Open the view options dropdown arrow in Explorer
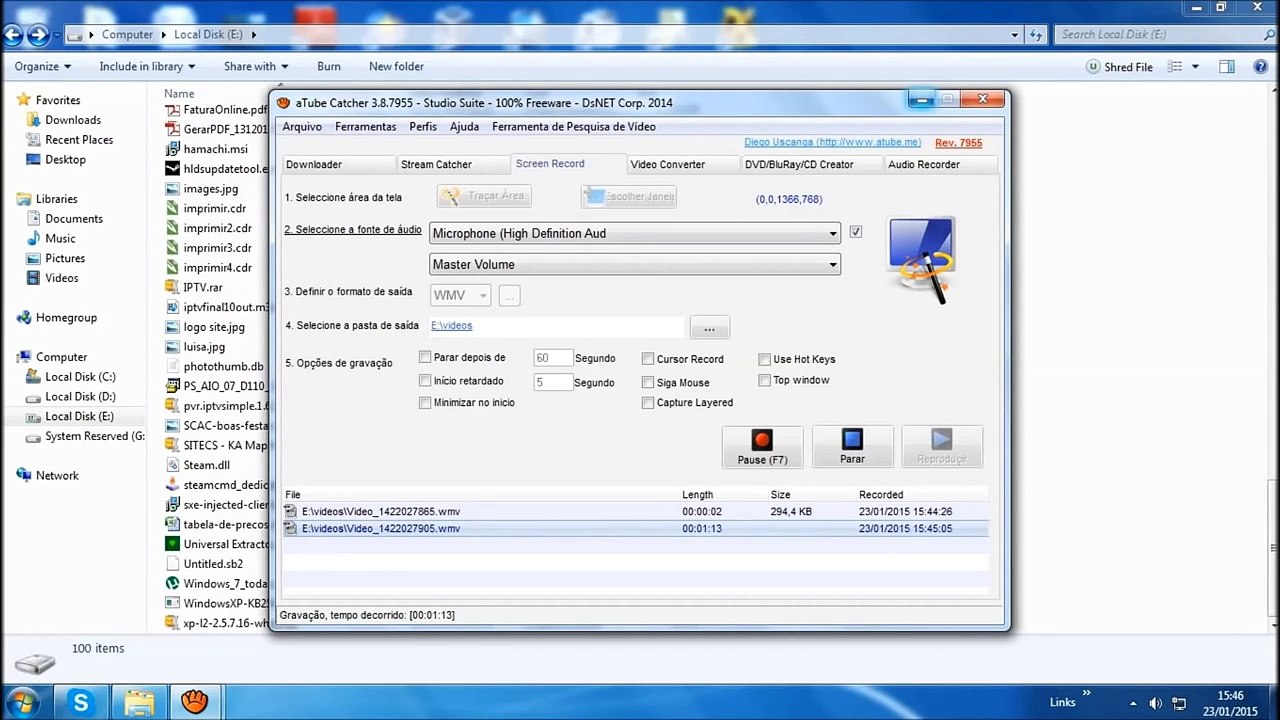This screenshot has width=1280, height=720. coord(1195,67)
